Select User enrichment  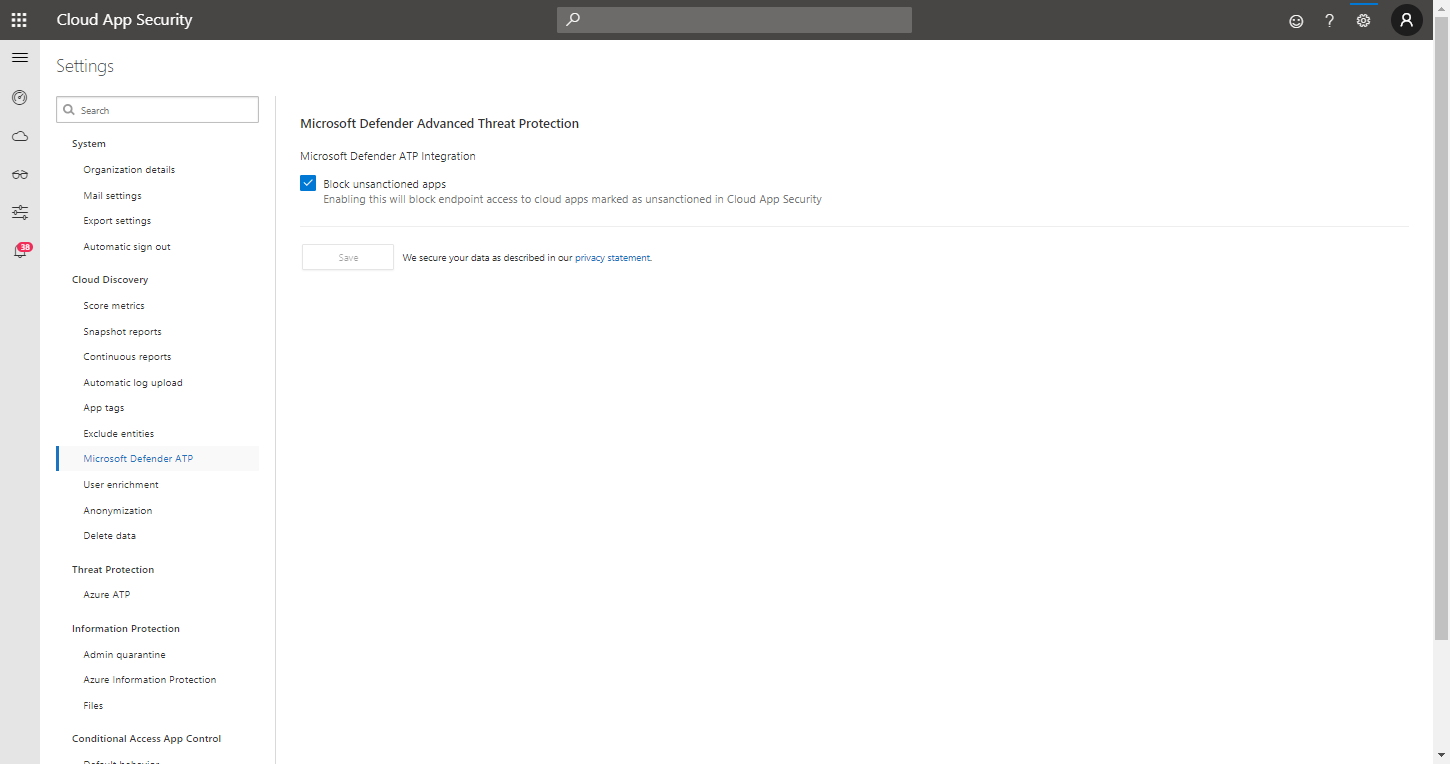[121, 485]
